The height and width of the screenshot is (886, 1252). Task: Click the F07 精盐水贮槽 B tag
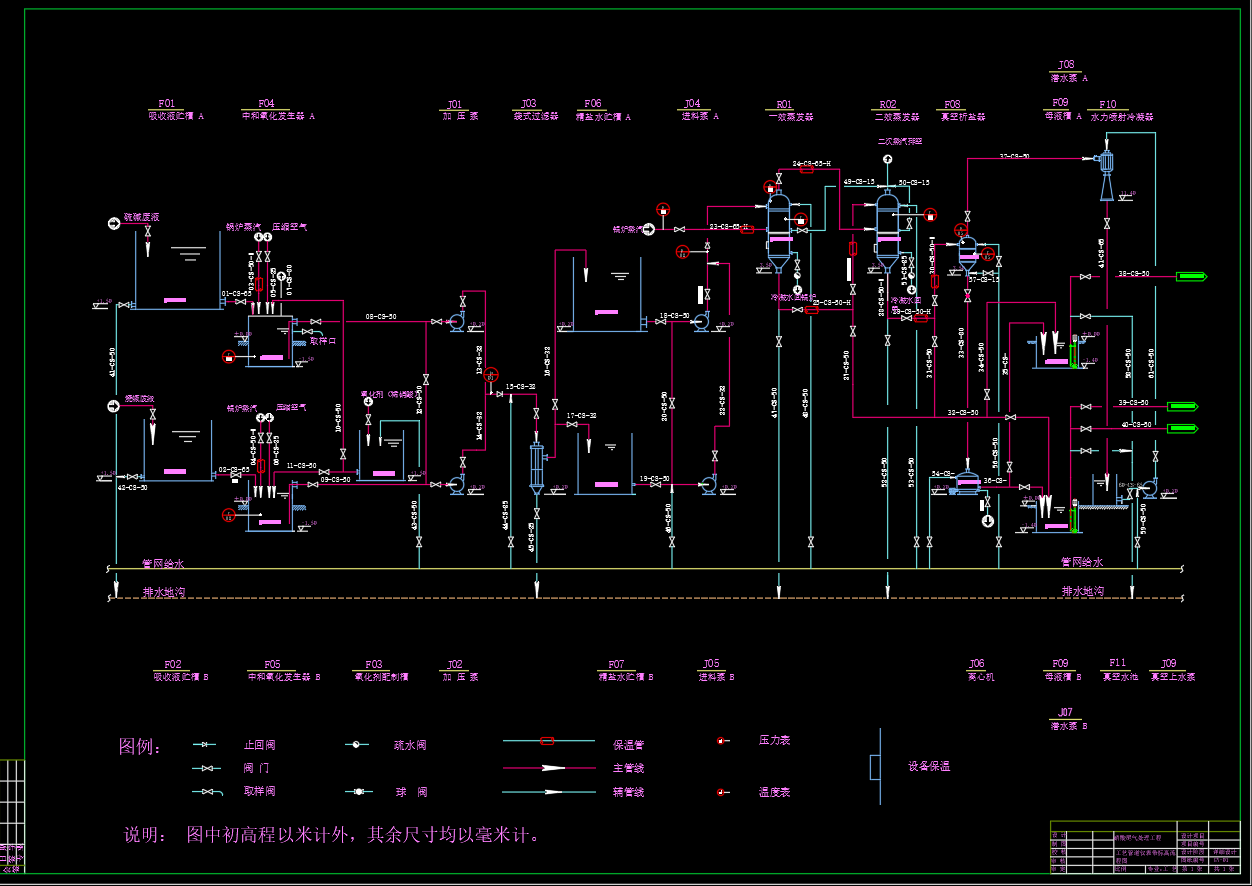(x=624, y=670)
